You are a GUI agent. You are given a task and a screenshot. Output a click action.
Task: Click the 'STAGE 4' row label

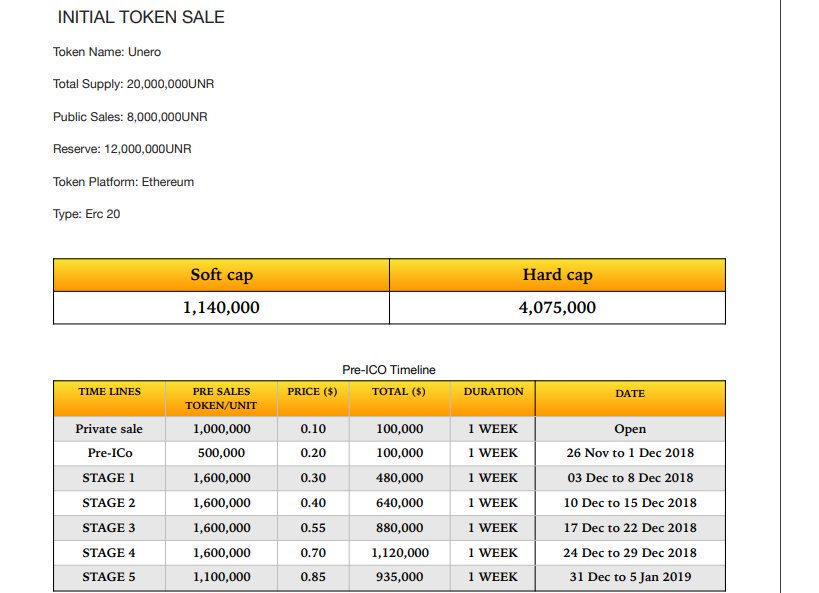(x=109, y=553)
